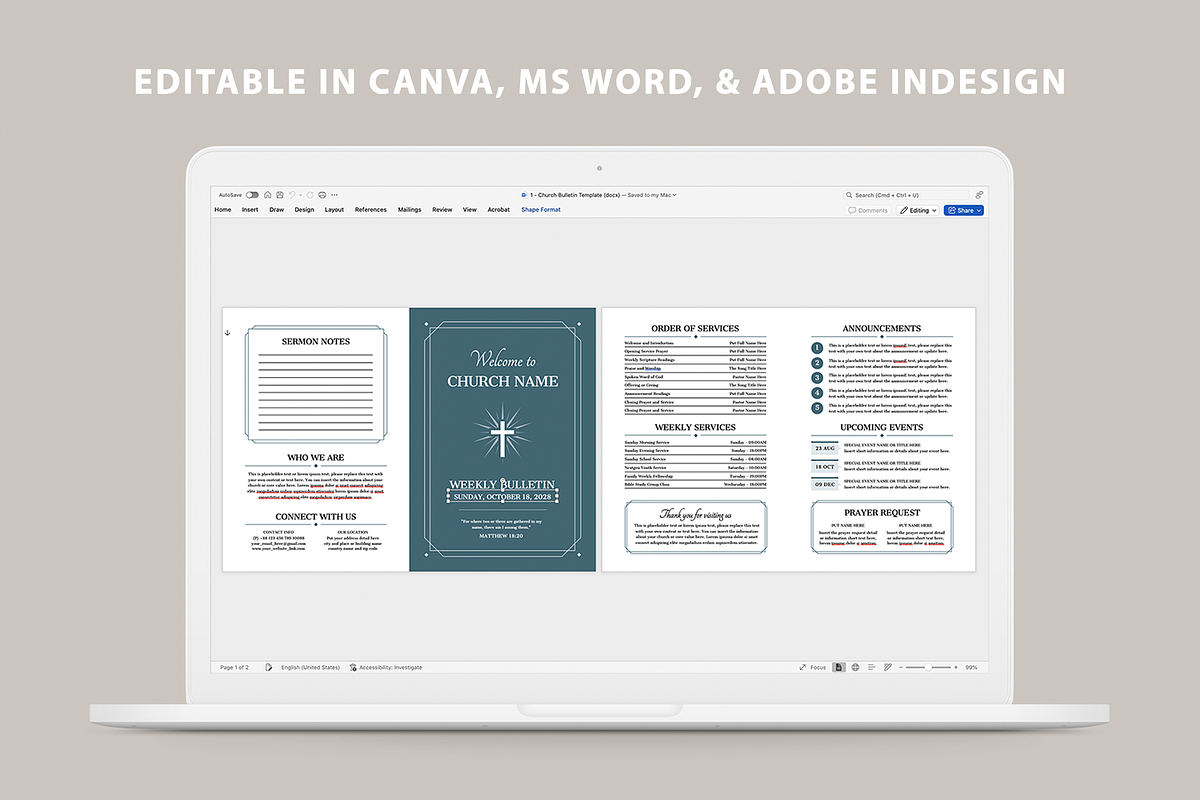Click the Thank you for visiting us text
The width and height of the screenshot is (1200, 800).
click(695, 514)
